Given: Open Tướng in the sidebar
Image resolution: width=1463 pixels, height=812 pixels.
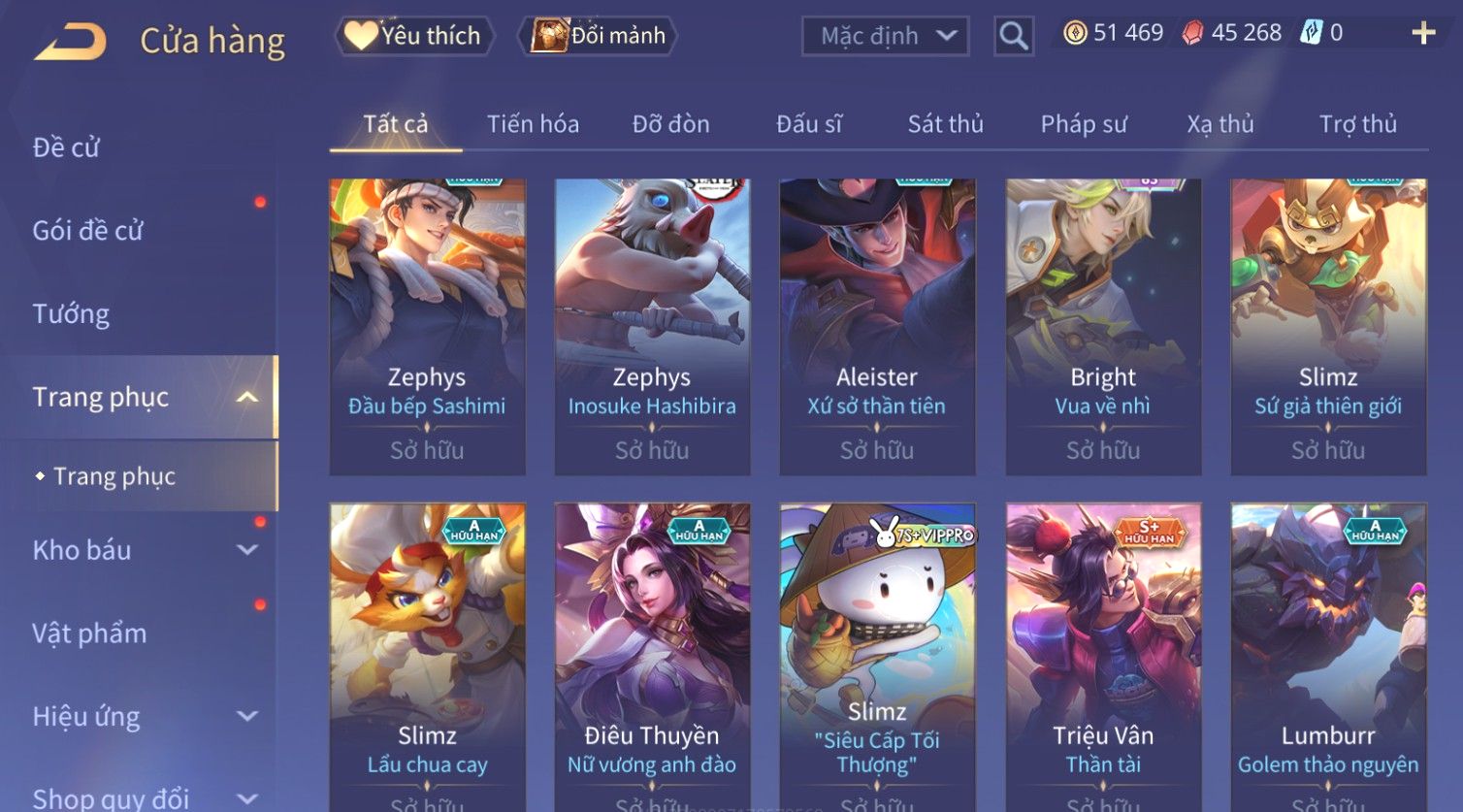Looking at the screenshot, I should pyautogui.click(x=71, y=314).
